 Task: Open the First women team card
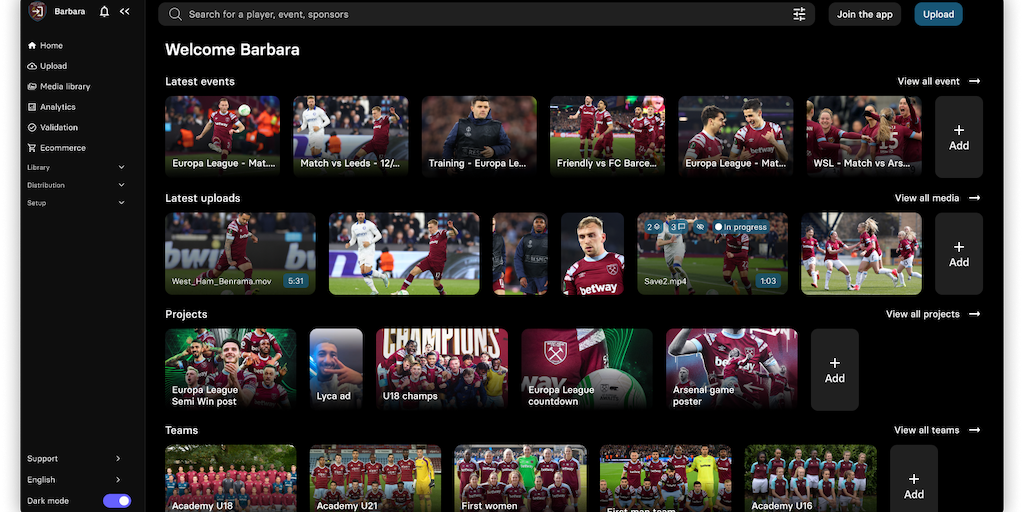pyautogui.click(x=520, y=479)
